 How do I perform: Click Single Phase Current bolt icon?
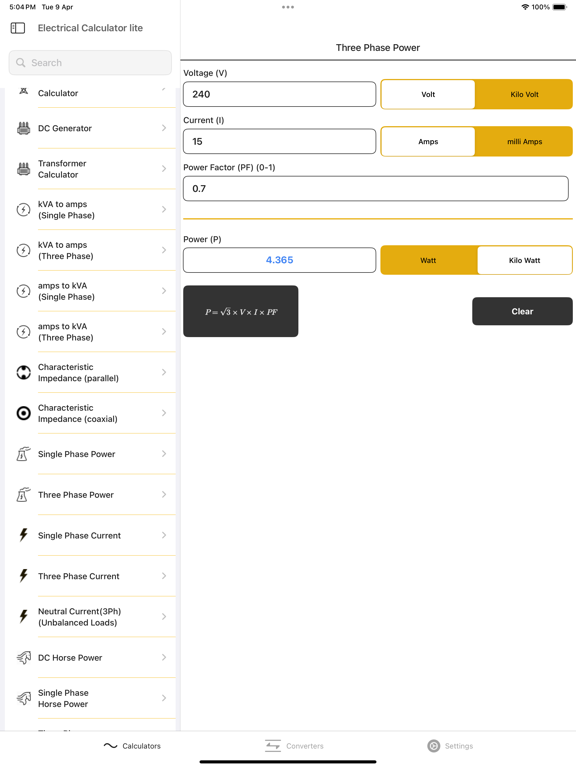tap(24, 535)
